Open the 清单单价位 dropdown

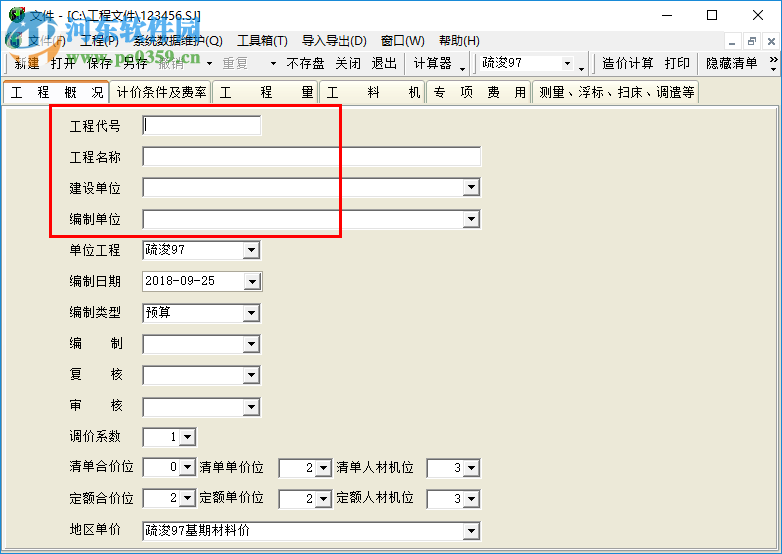pos(323,468)
